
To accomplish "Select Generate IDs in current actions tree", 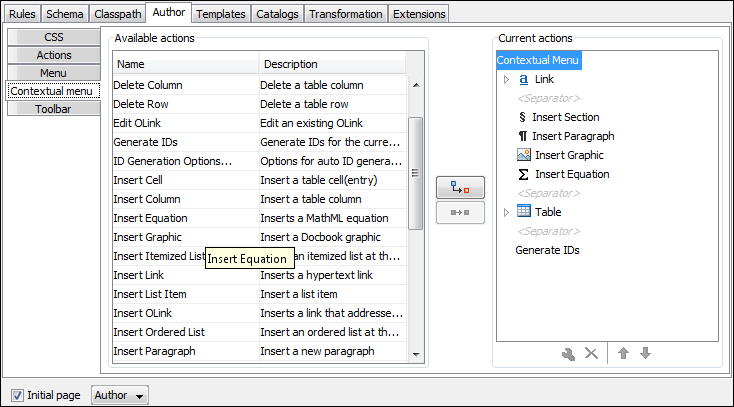I will click(547, 250).
